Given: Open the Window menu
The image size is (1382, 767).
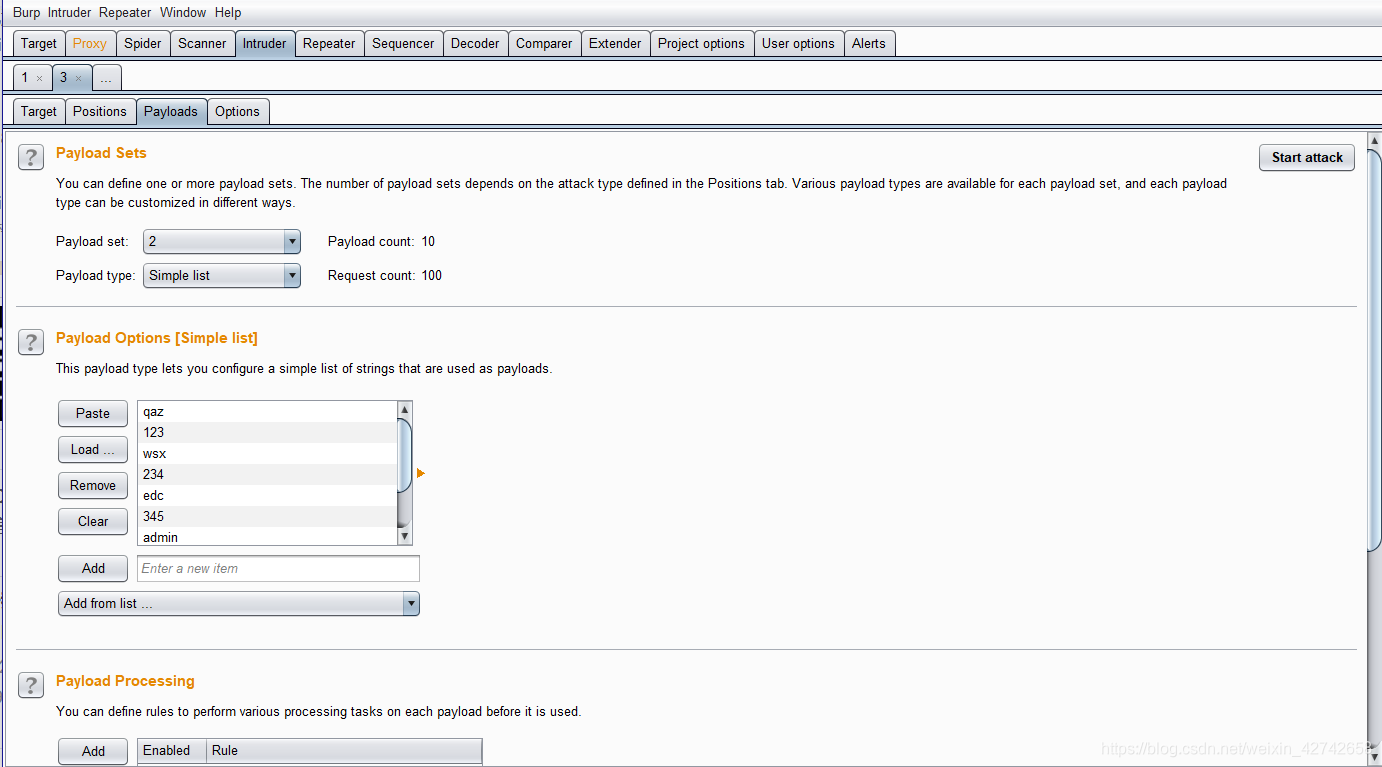Looking at the screenshot, I should tap(183, 13).
